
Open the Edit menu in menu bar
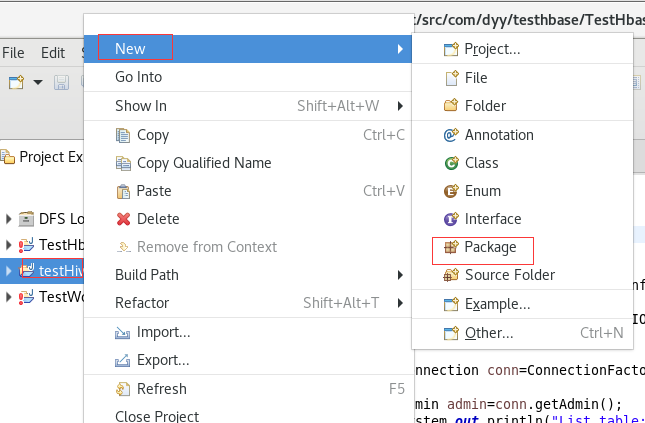pyautogui.click(x=52, y=53)
